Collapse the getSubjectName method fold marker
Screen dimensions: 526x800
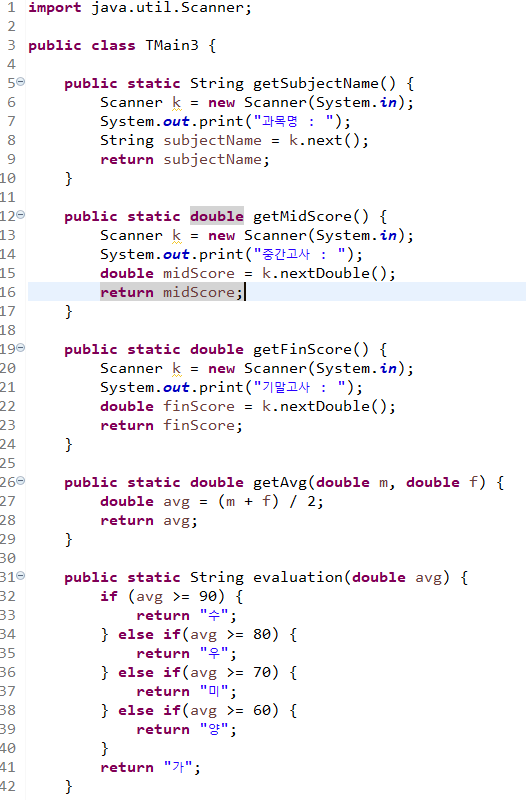[21, 82]
